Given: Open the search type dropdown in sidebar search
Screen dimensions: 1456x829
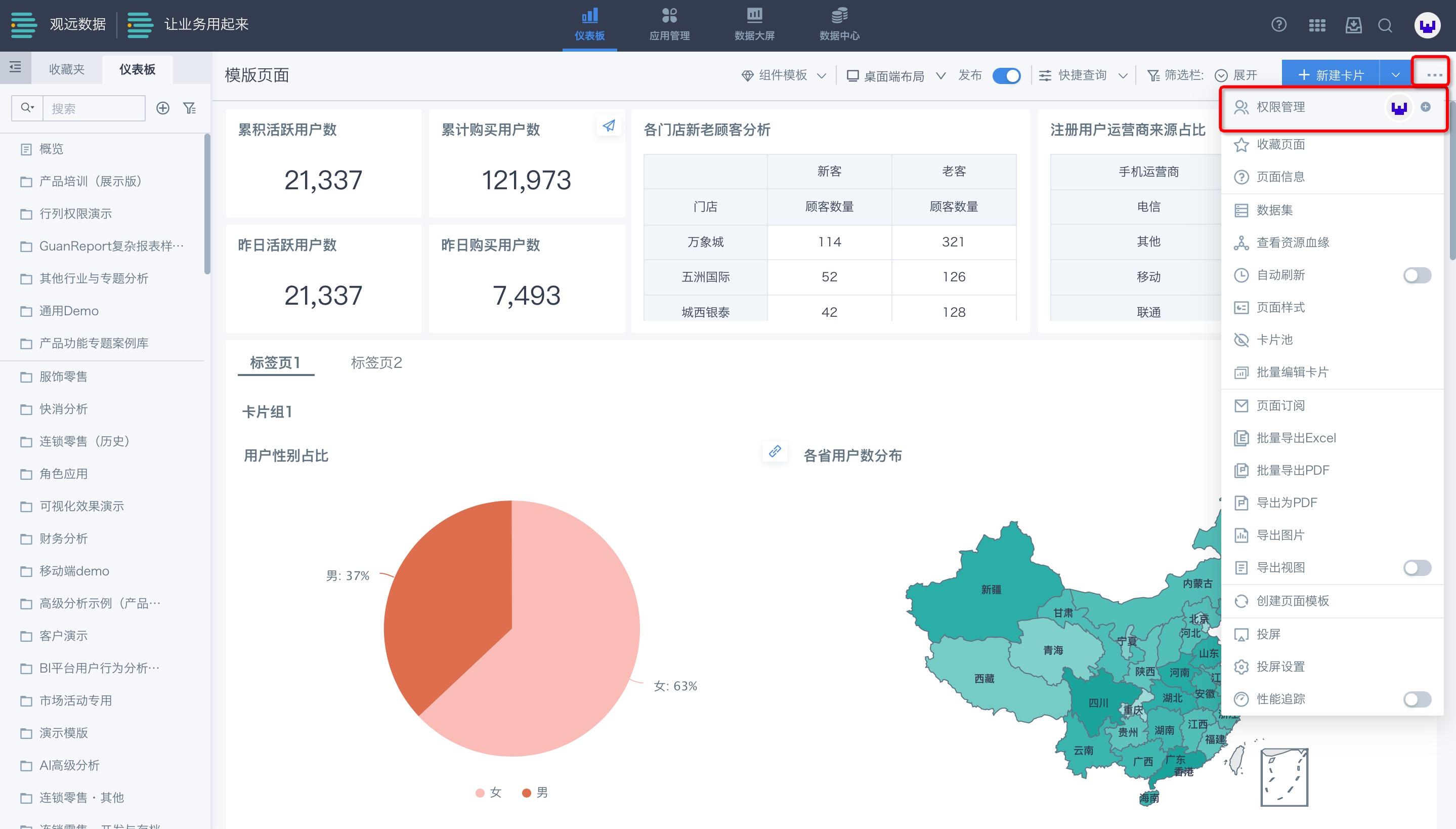Looking at the screenshot, I should tap(27, 108).
